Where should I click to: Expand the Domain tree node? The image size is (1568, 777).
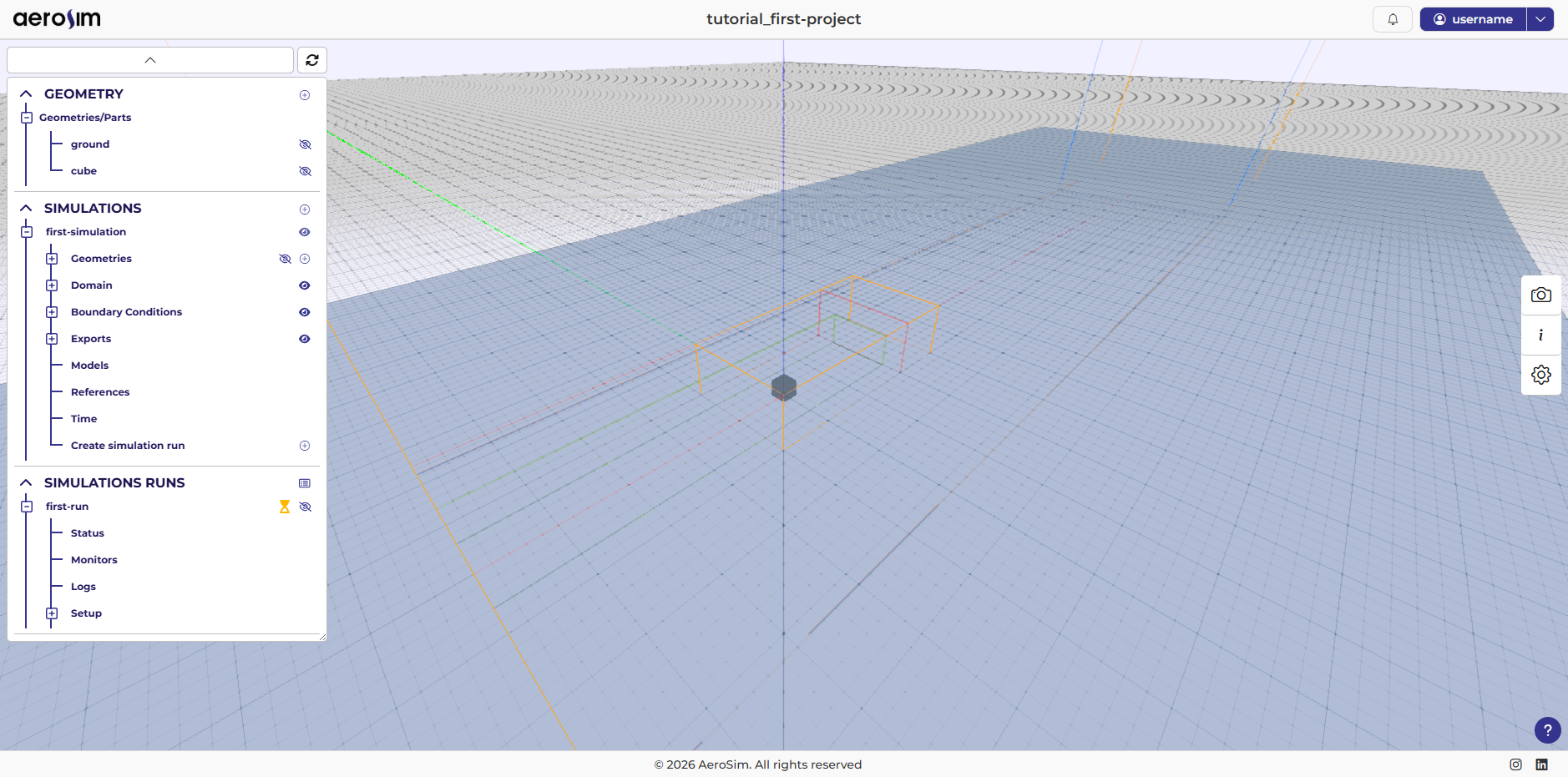pos(52,285)
